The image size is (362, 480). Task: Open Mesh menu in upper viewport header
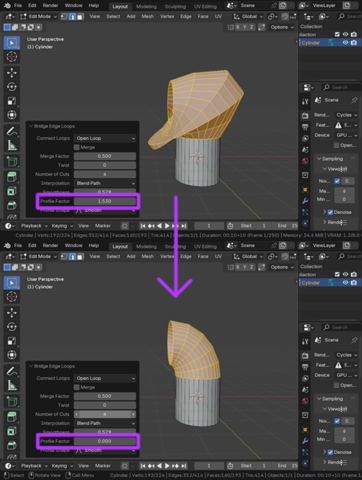147,16
